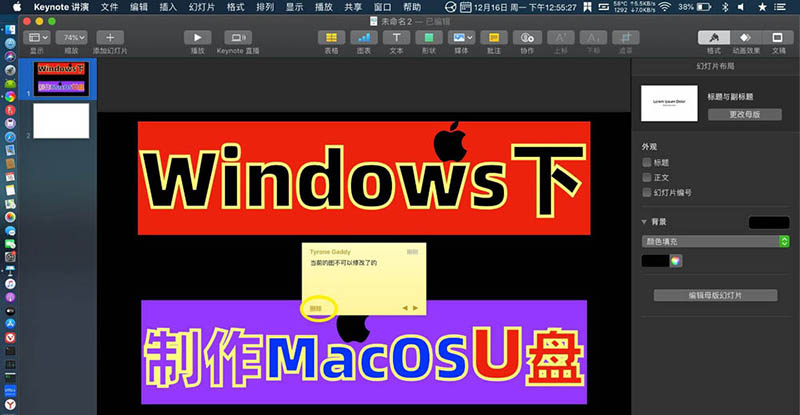The image size is (800, 415).
Task: Open the 幻灯片 menu
Action: pyautogui.click(x=202, y=7)
